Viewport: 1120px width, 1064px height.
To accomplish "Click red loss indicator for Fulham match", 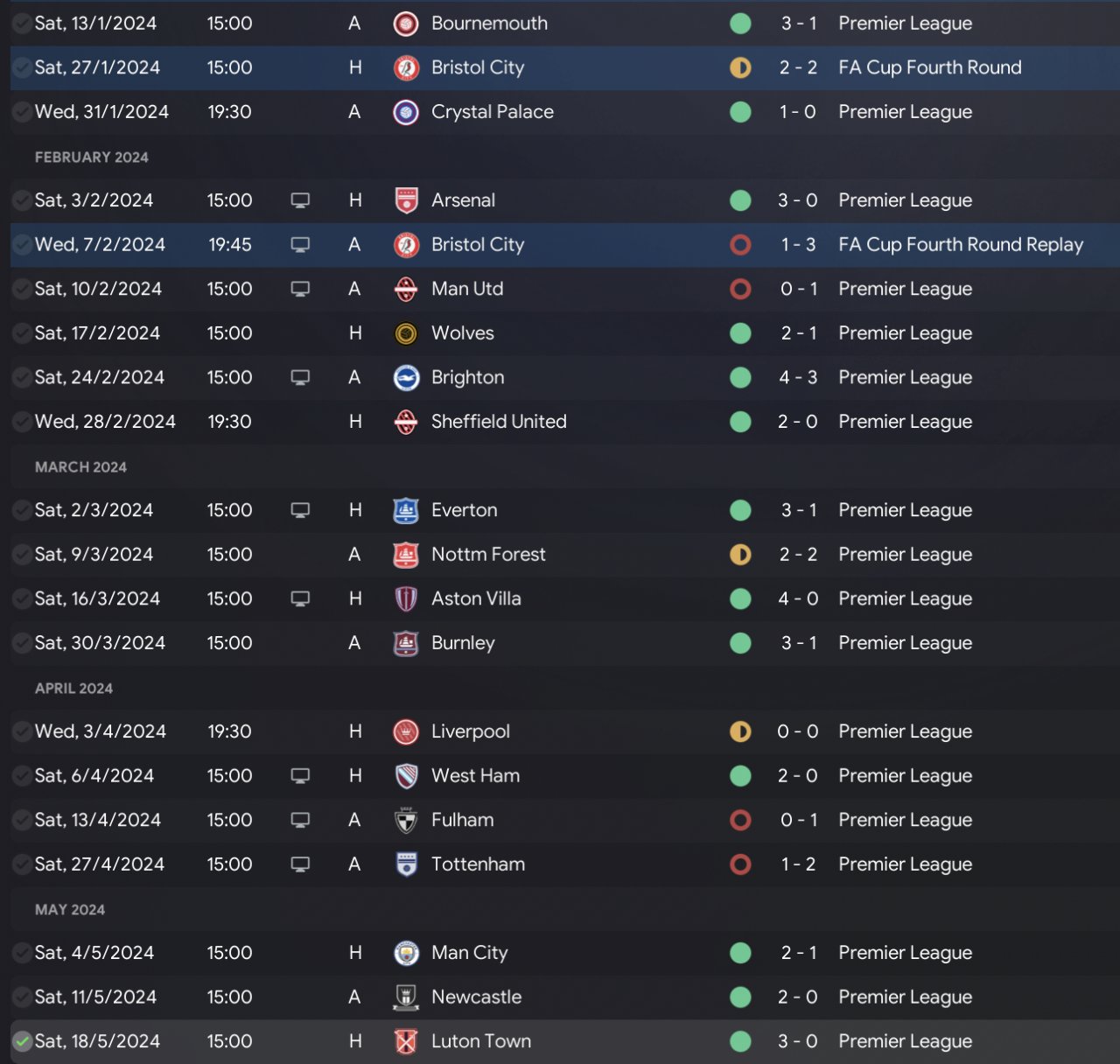I will tap(740, 821).
